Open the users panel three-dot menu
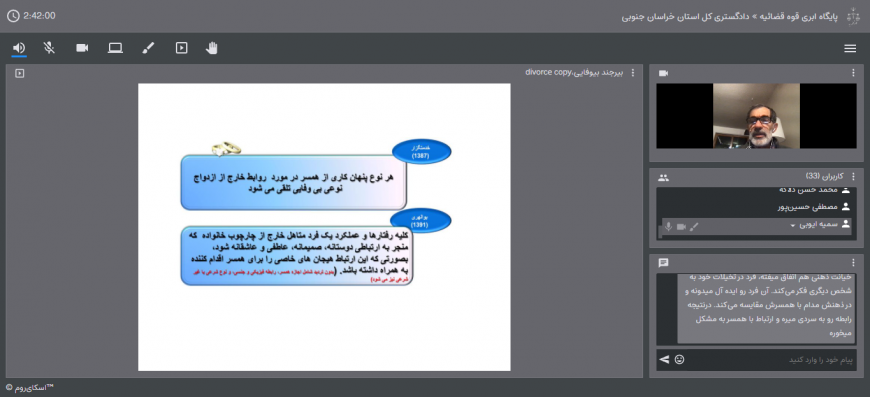The height and width of the screenshot is (397, 870). [x=853, y=177]
